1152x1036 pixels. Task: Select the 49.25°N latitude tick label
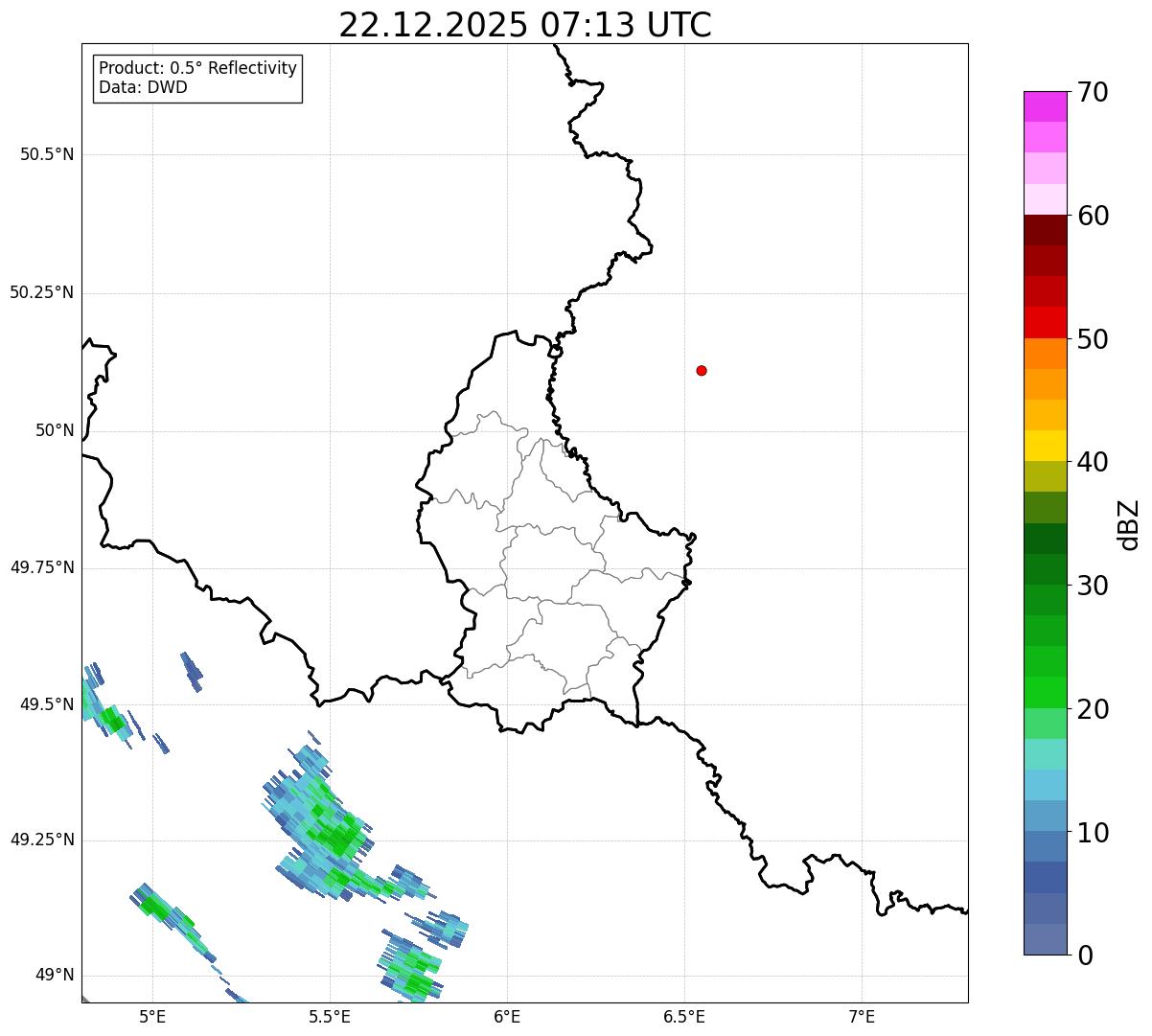coord(42,840)
